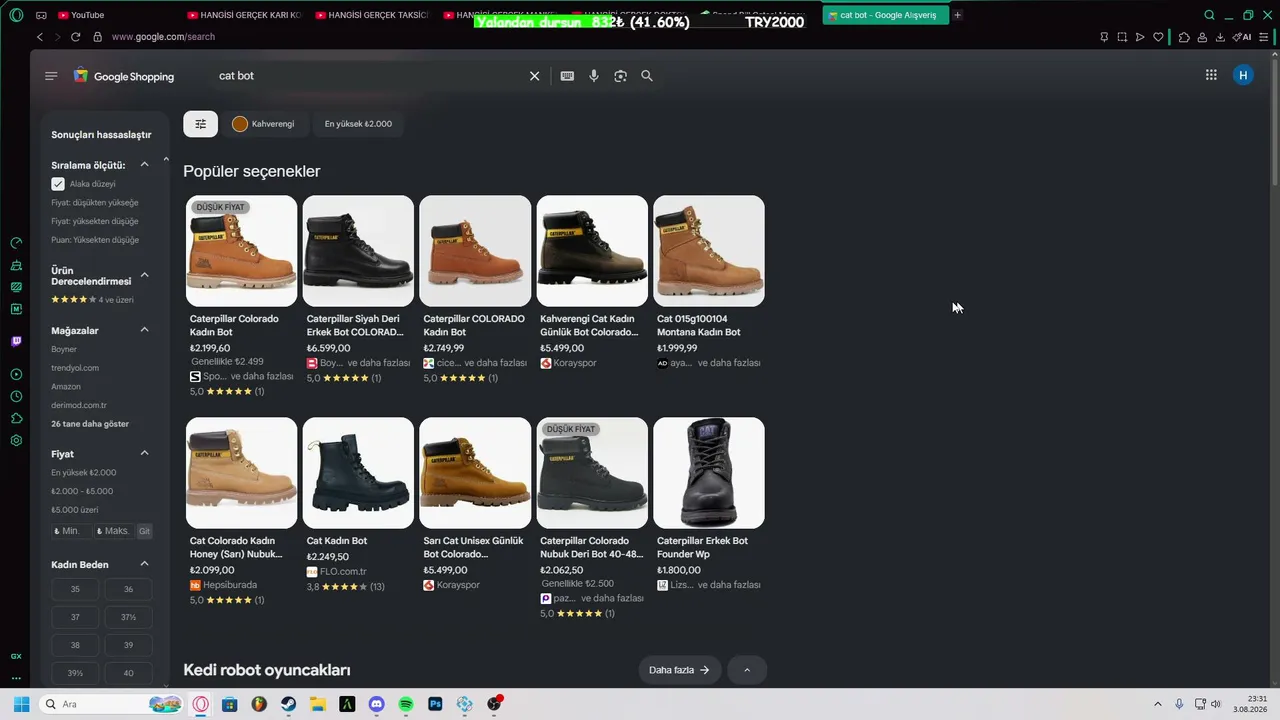The height and width of the screenshot is (720, 1280).
Task: Open the browser AI assistant button
Action: [x=1243, y=37]
